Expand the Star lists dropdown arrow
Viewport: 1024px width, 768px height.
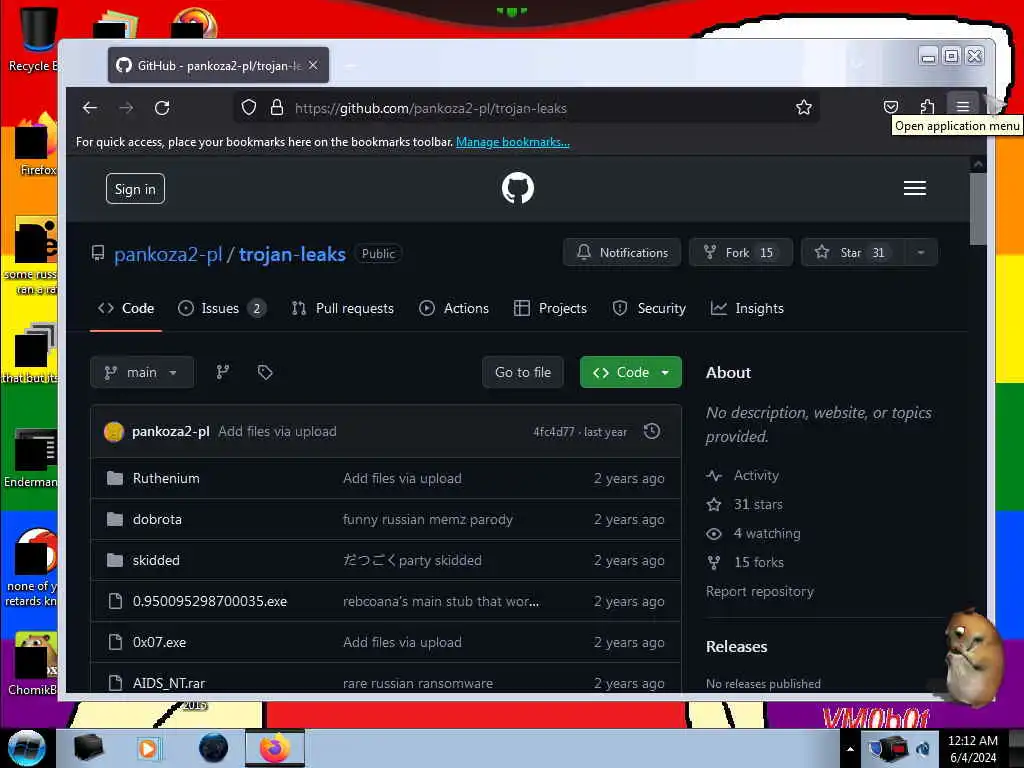[x=921, y=253]
